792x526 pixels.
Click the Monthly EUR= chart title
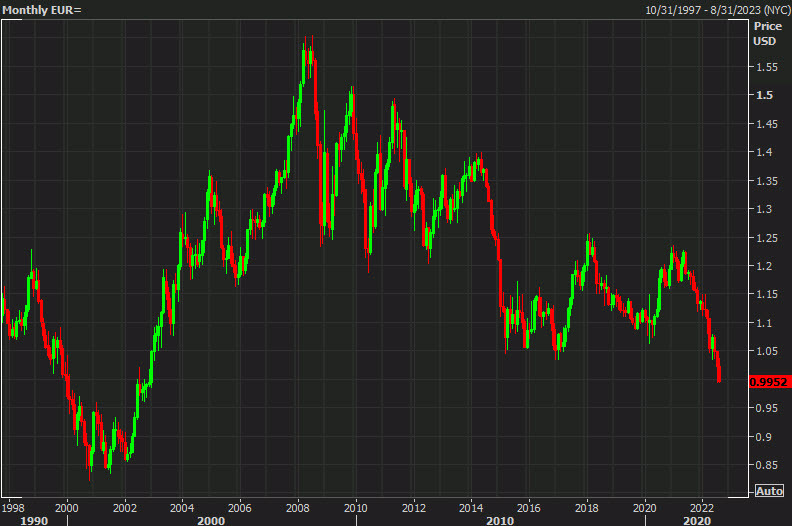click(x=41, y=10)
